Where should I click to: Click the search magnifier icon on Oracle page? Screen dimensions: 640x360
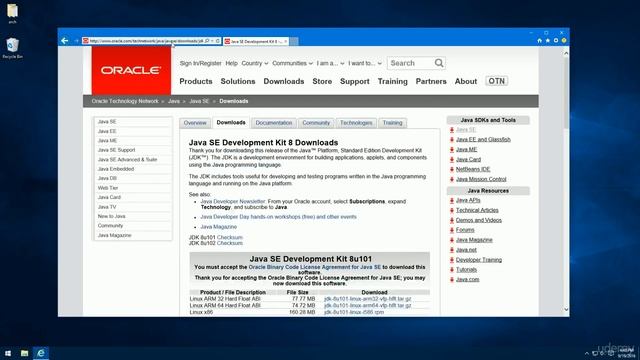[439, 63]
